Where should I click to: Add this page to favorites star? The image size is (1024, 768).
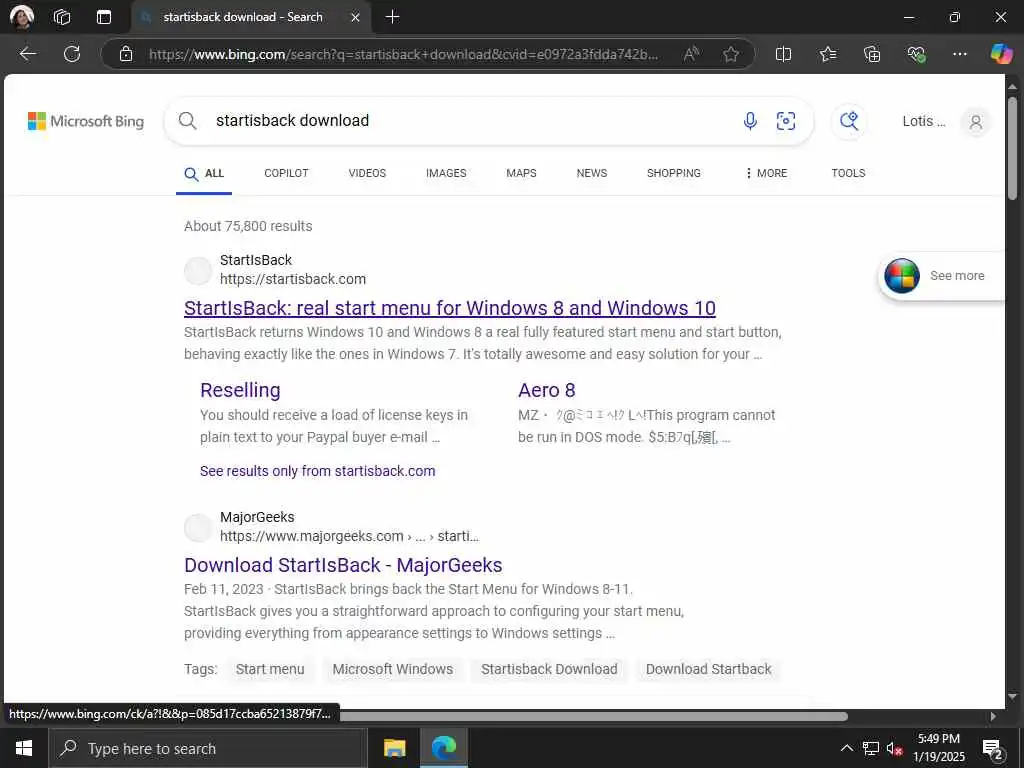pos(731,54)
